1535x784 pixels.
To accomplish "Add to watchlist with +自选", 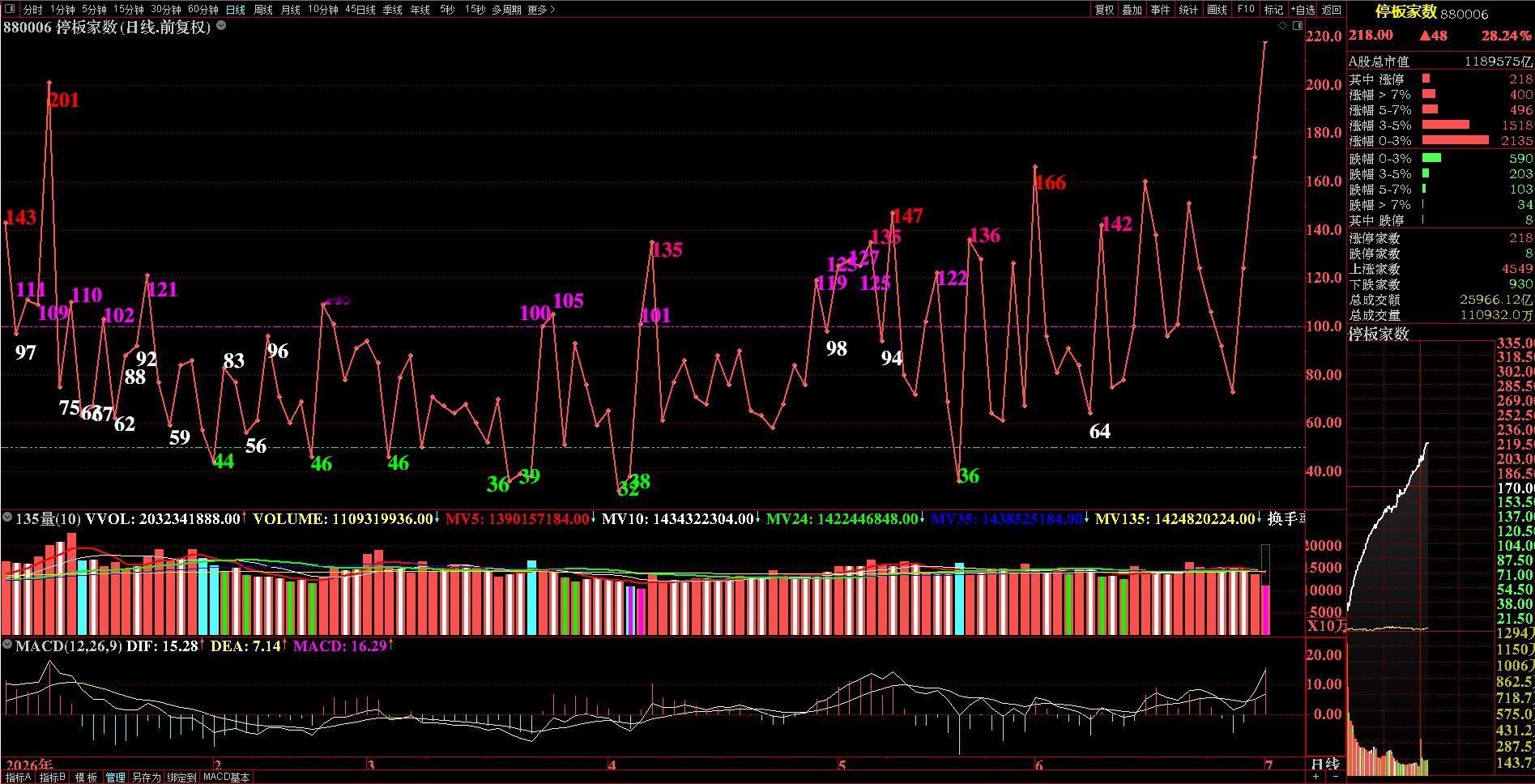I will click(x=1303, y=10).
